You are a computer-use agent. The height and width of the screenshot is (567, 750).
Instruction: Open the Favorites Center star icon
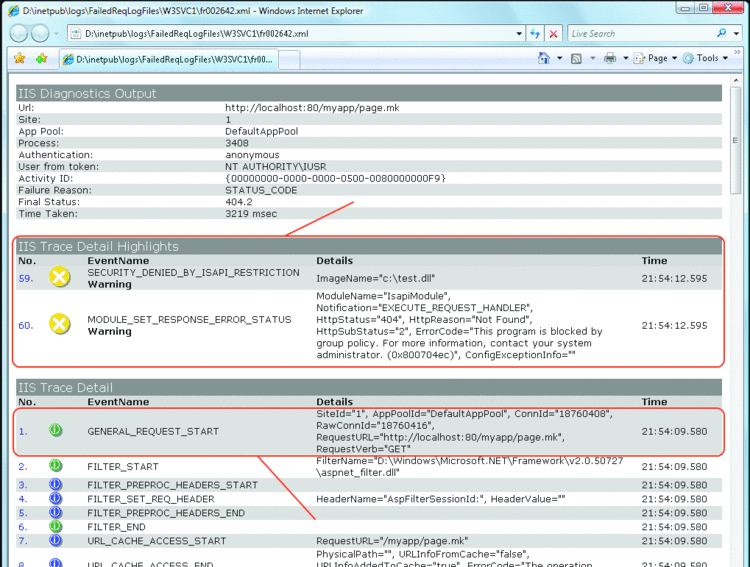click(20, 58)
